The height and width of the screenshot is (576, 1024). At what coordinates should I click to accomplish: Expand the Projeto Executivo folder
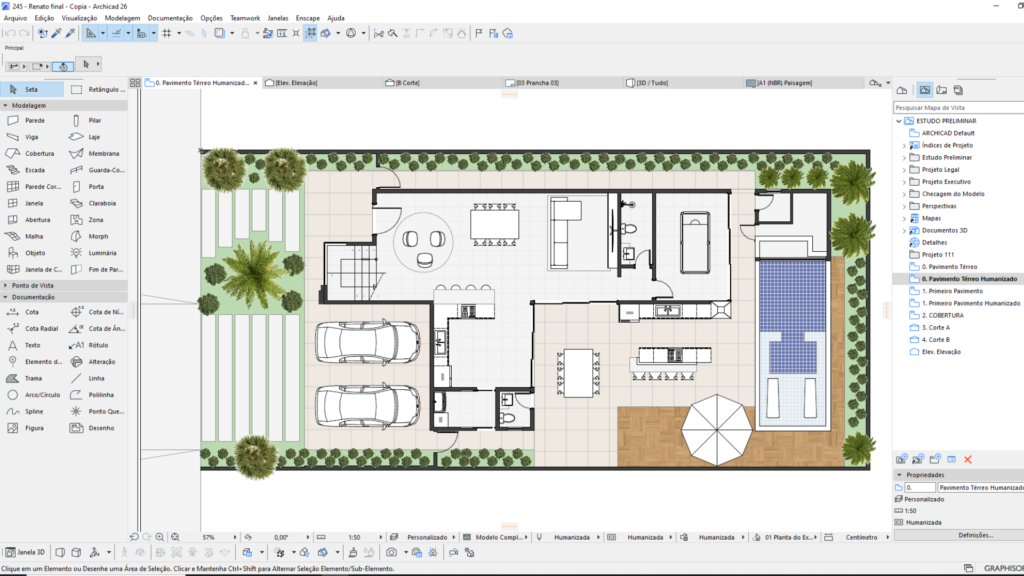pyautogui.click(x=904, y=182)
